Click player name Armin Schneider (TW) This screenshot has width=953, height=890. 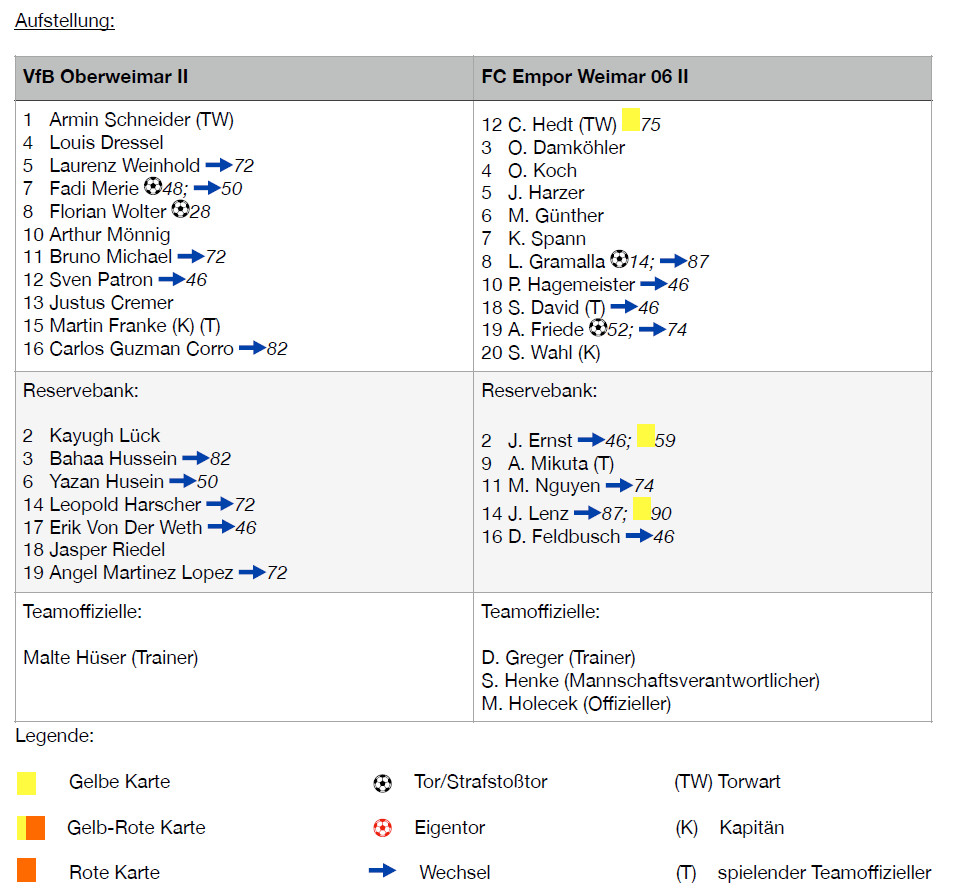click(x=141, y=120)
